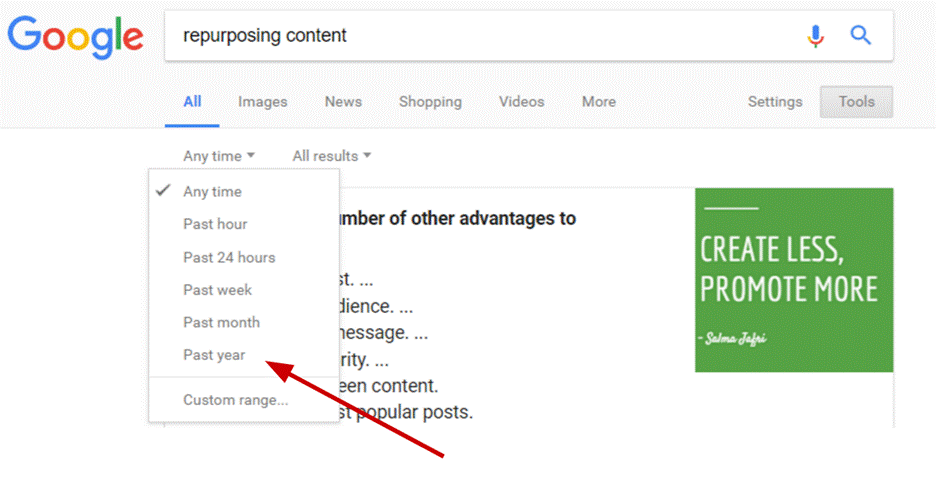Click the green Create Less Promote More image

[794, 280]
